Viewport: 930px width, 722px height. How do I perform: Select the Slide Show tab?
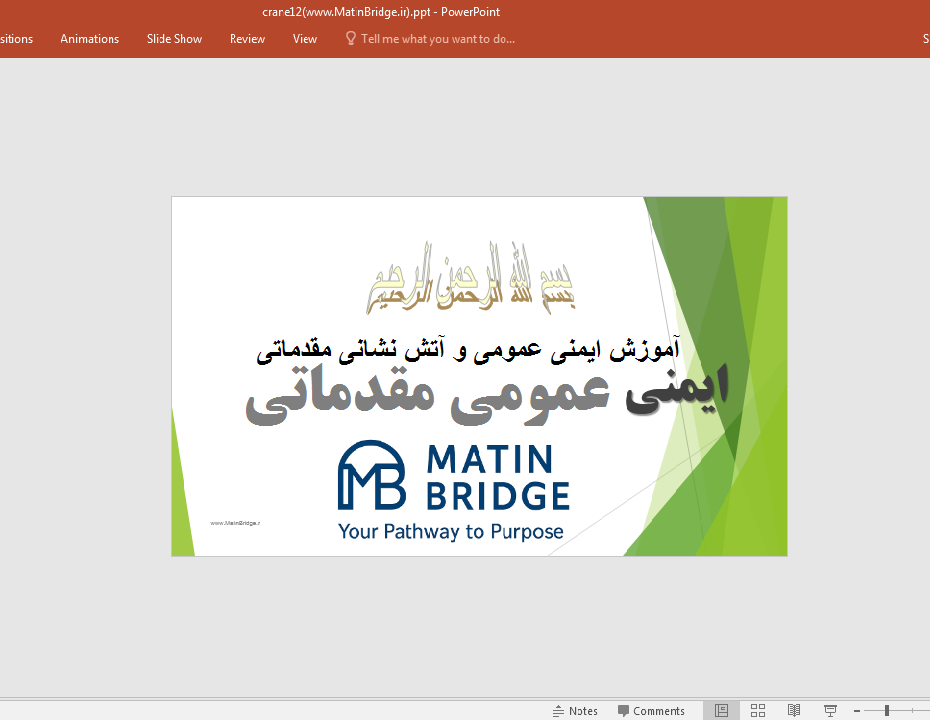point(174,39)
